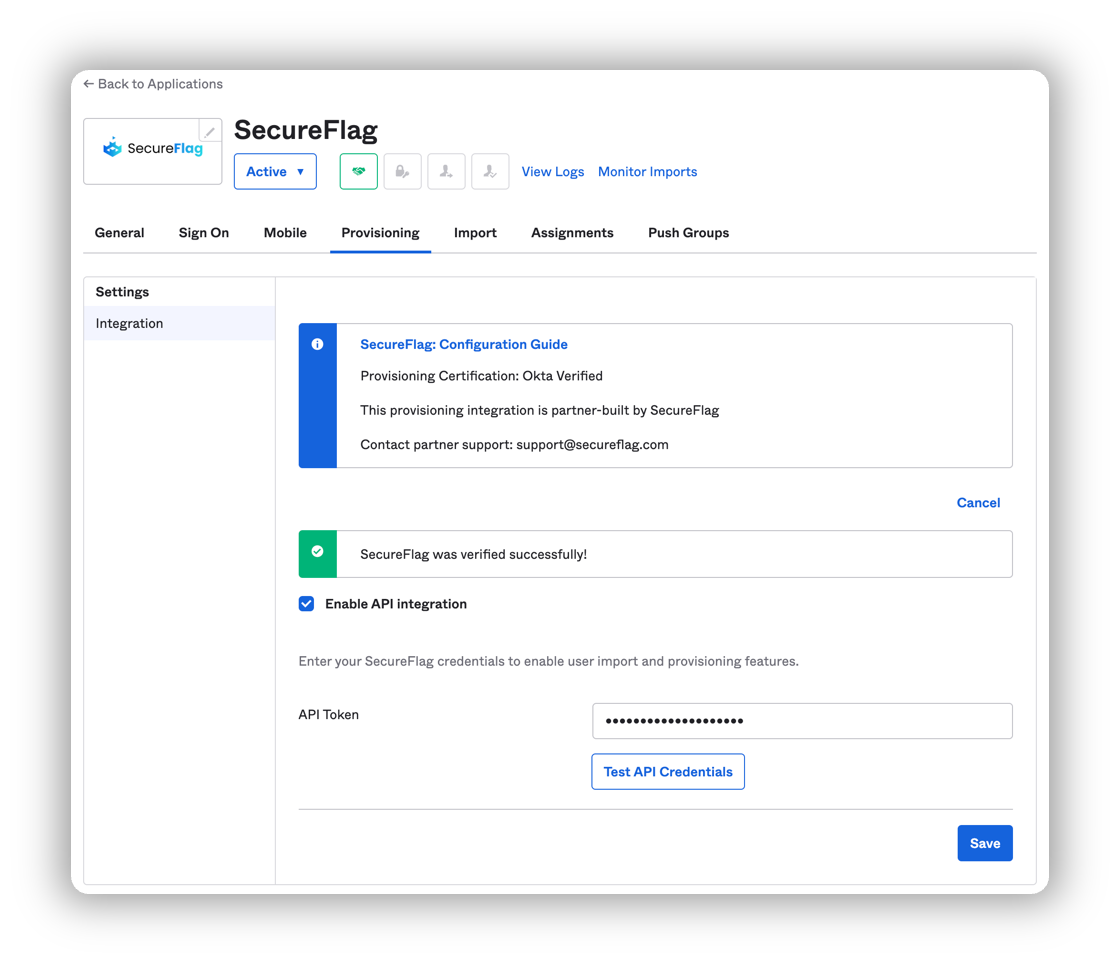This screenshot has width=1120, height=964.
Task: Switch to the Sign On tab
Action: [204, 233]
